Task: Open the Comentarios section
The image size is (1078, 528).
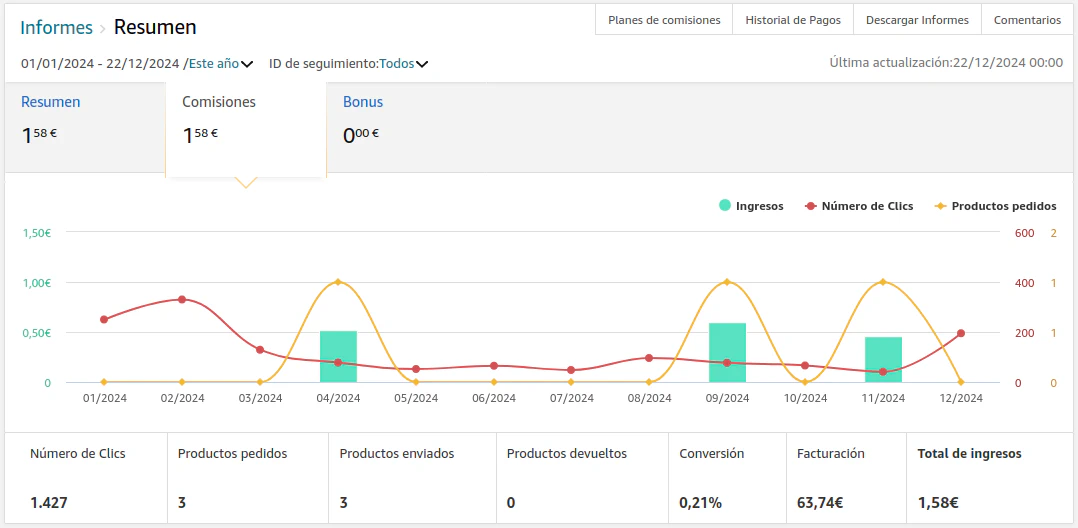Action: [x=1028, y=20]
